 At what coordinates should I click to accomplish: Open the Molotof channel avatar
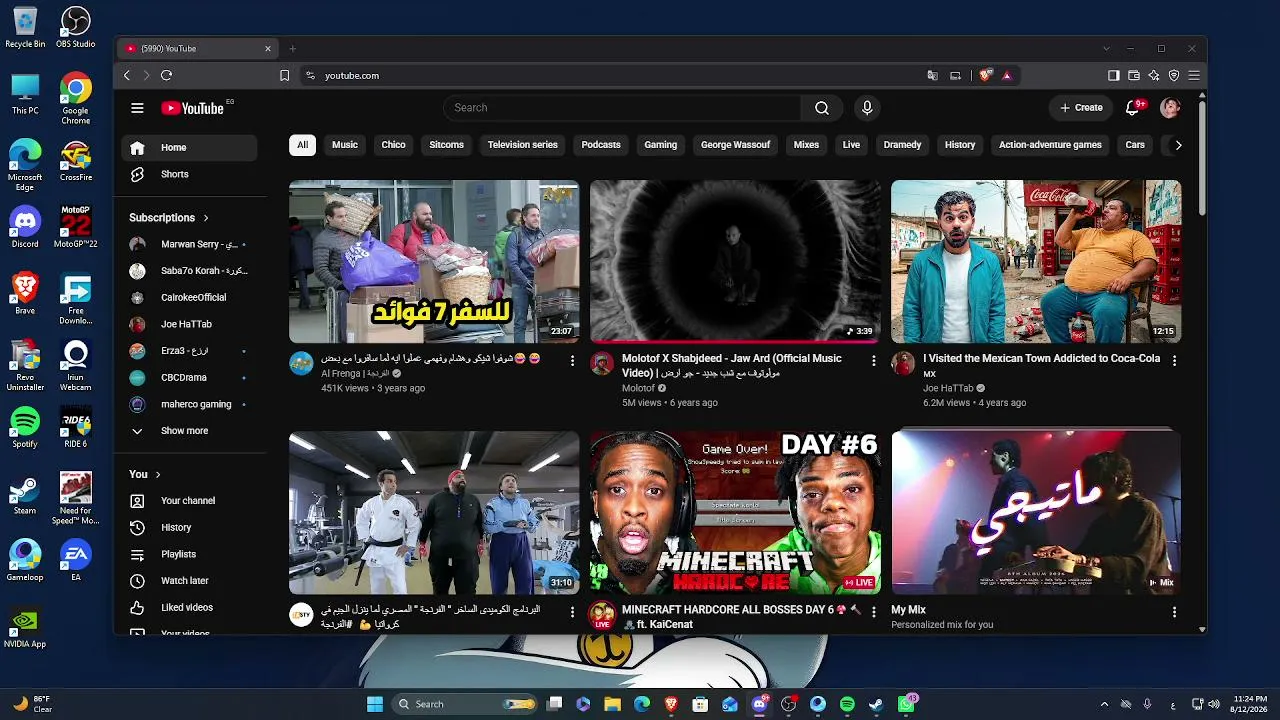tap(602, 363)
